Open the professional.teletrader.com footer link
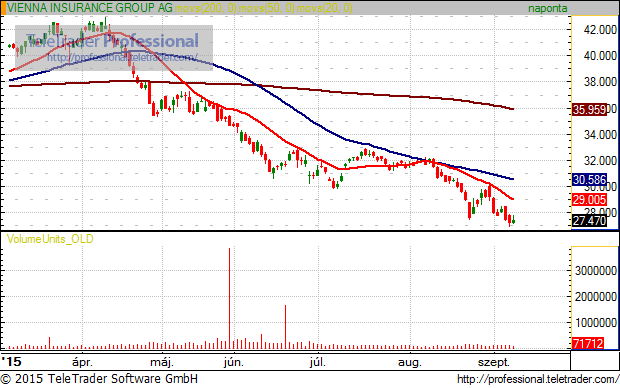 (x=538, y=379)
